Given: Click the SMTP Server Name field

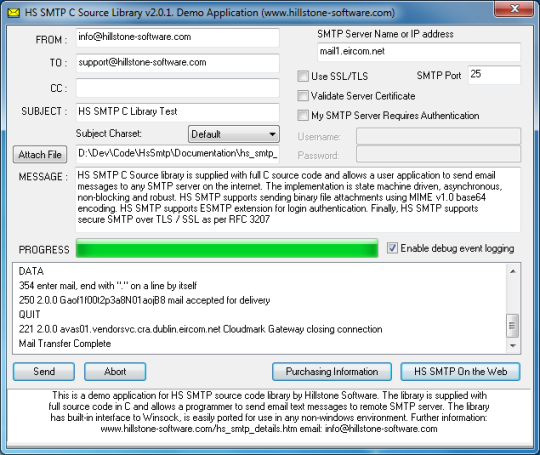Looking at the screenshot, I should pyautogui.click(x=419, y=52).
